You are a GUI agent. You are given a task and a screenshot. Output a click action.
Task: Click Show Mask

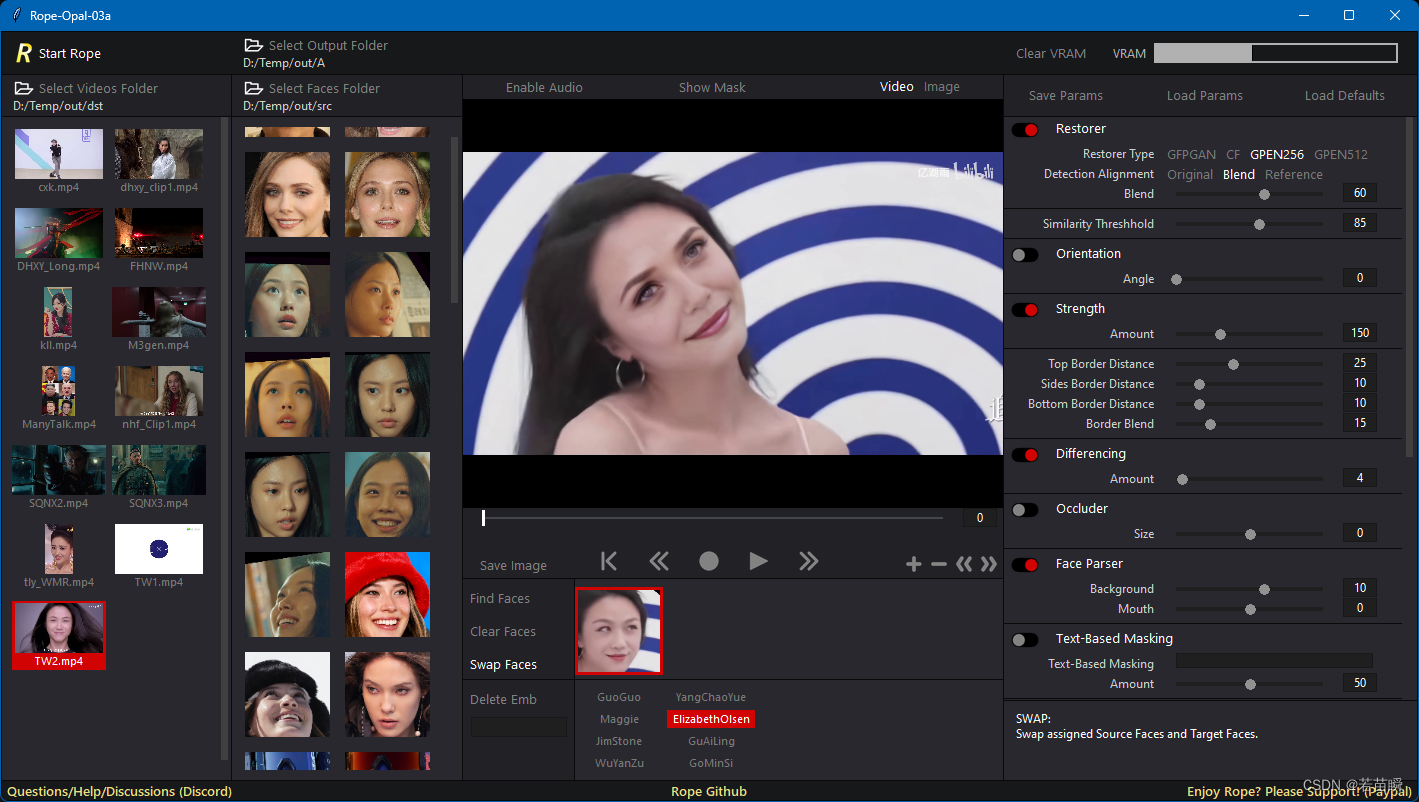pyautogui.click(x=712, y=87)
